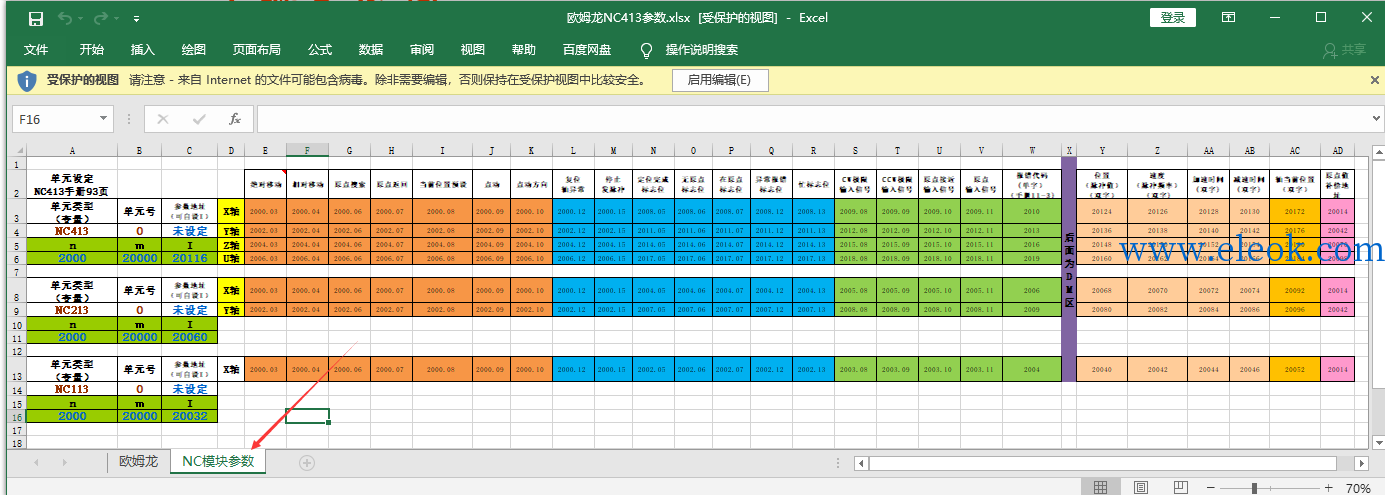Select column header F

point(307,150)
